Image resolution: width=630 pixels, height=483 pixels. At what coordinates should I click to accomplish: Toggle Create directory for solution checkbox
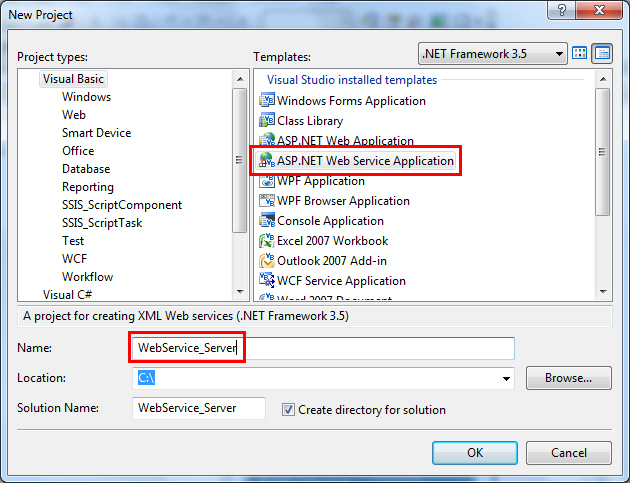(x=289, y=409)
